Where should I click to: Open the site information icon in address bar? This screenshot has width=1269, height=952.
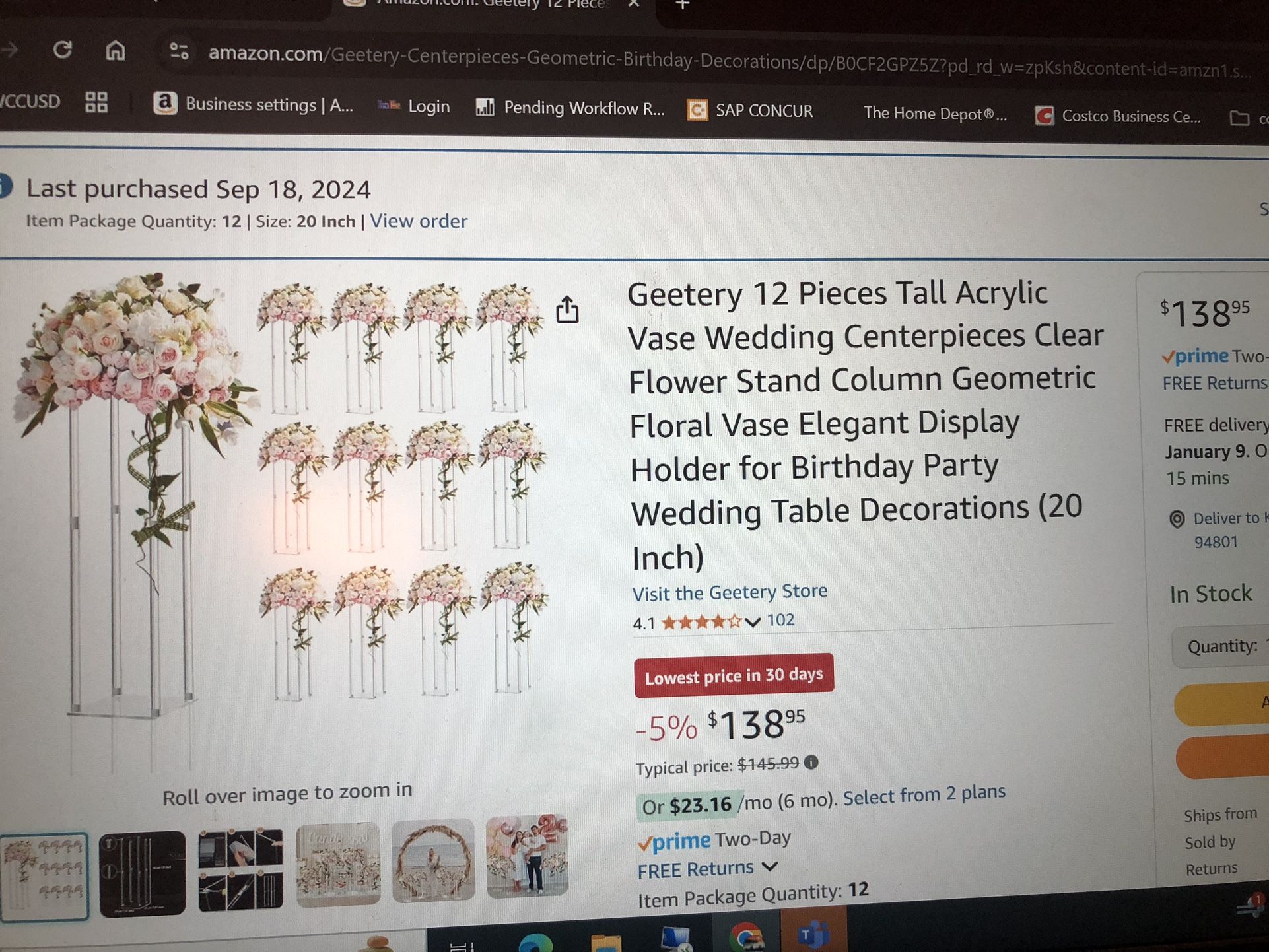179,51
